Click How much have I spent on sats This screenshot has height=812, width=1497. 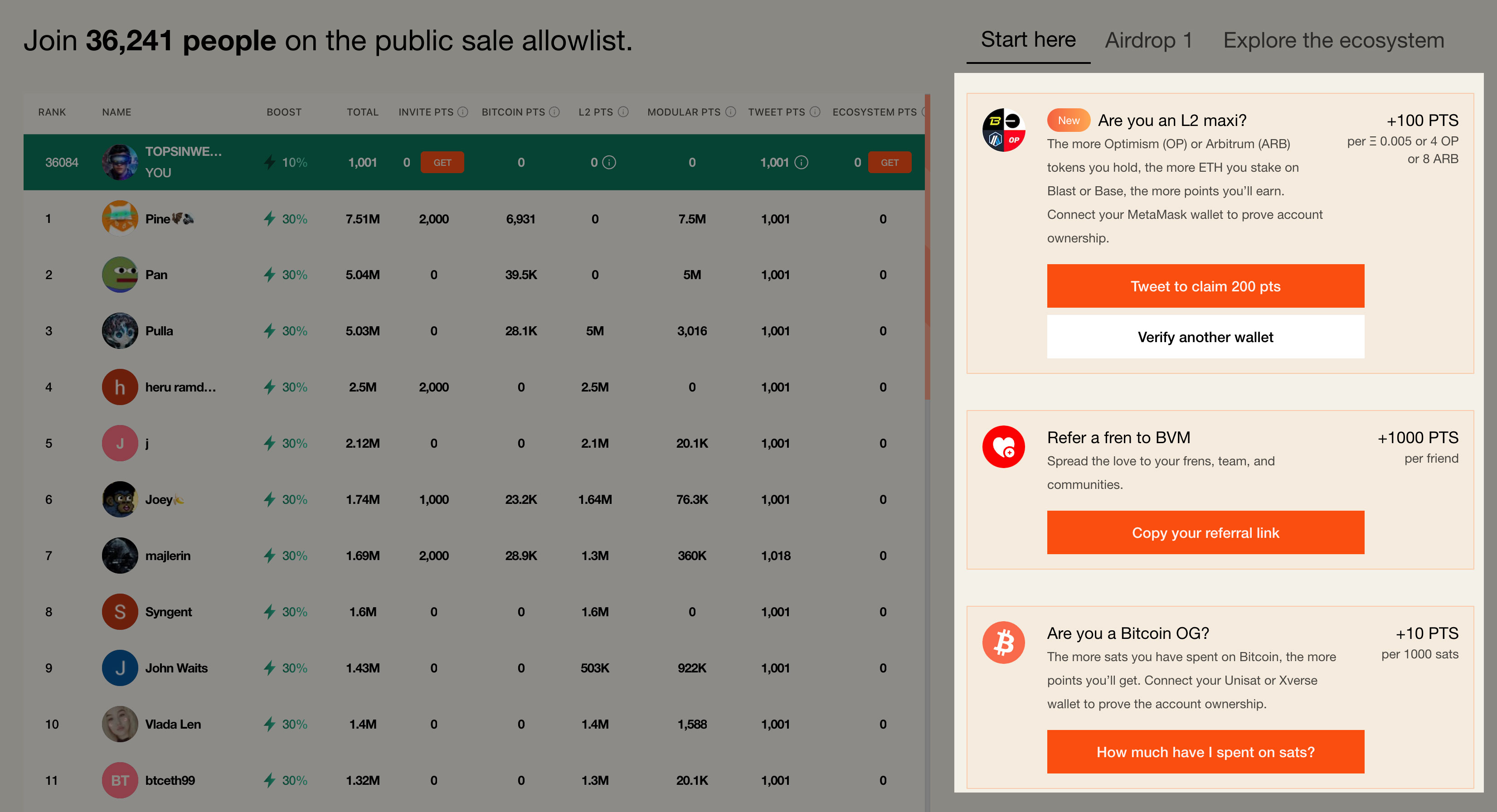pos(1205,752)
